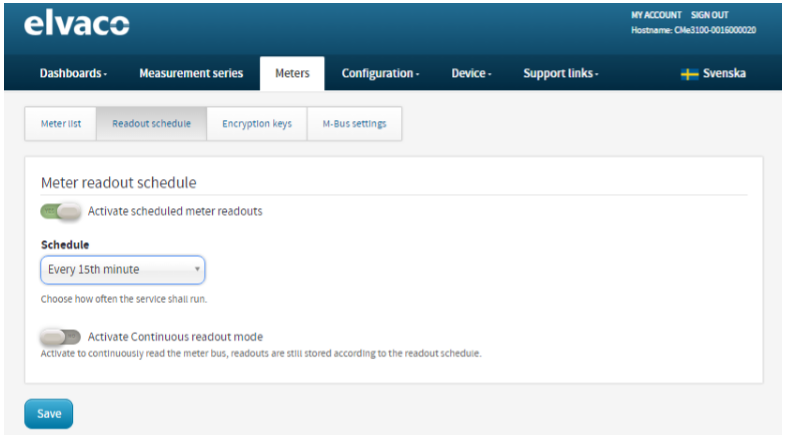787x435 pixels.
Task: Select the Readout schedule tab
Action: tap(152, 123)
